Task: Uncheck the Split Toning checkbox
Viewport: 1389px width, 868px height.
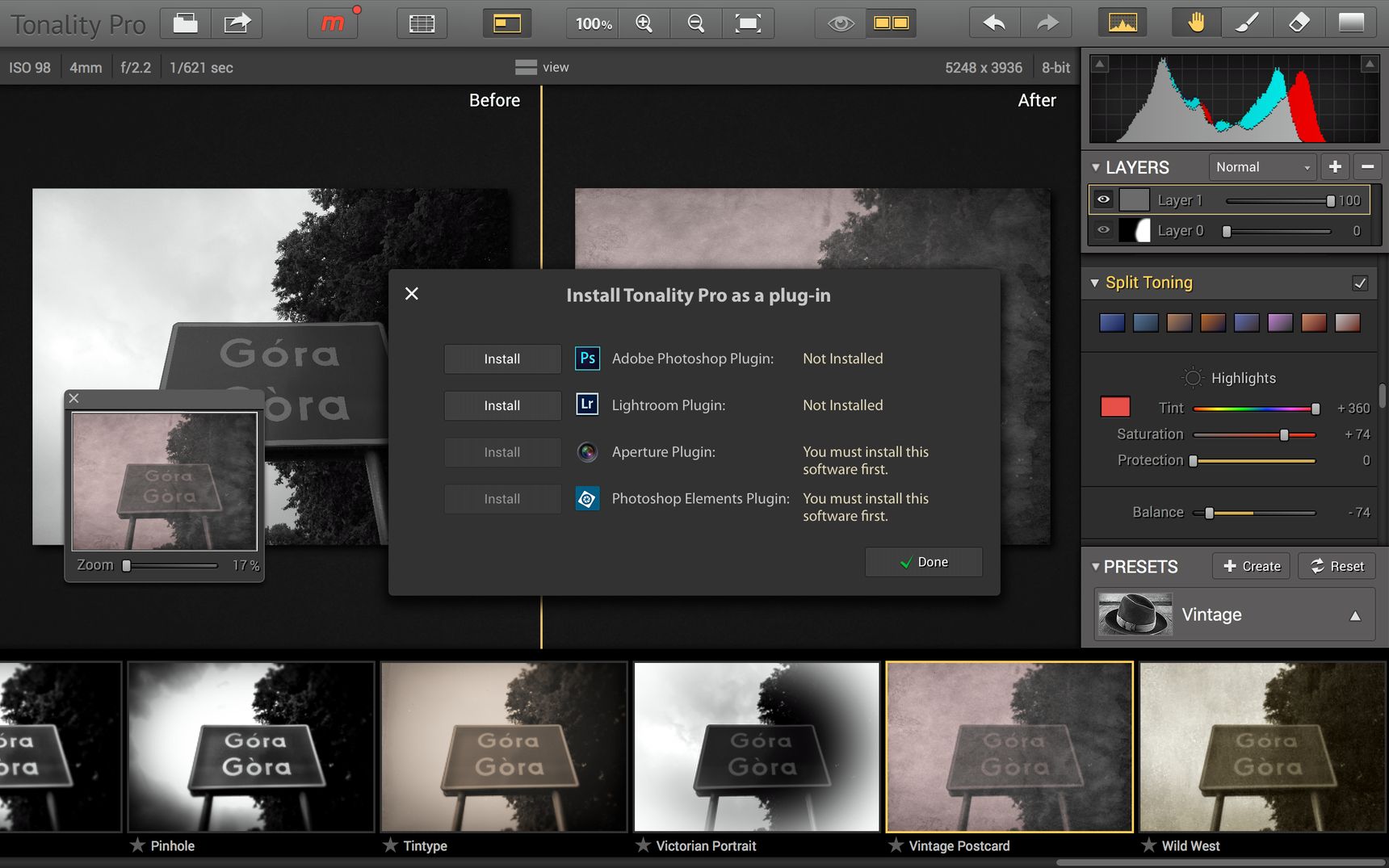Action: 1360,283
